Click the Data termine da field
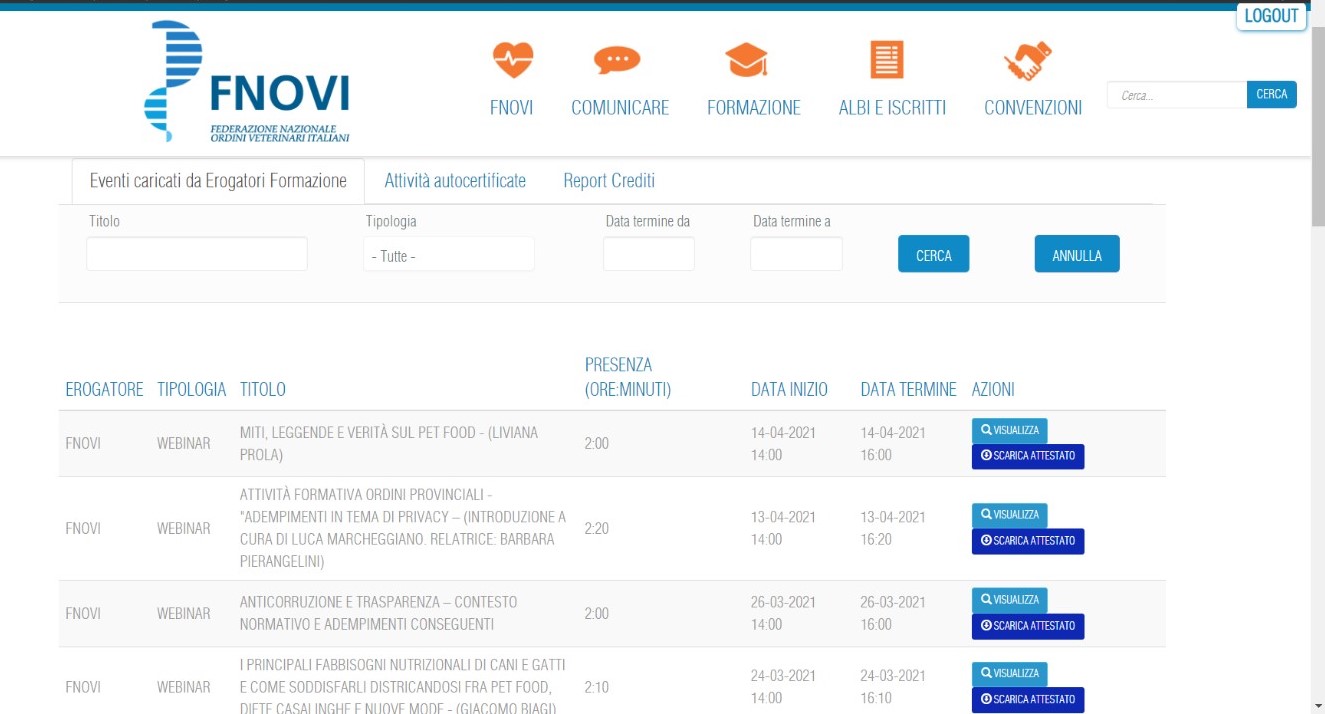 [648, 254]
